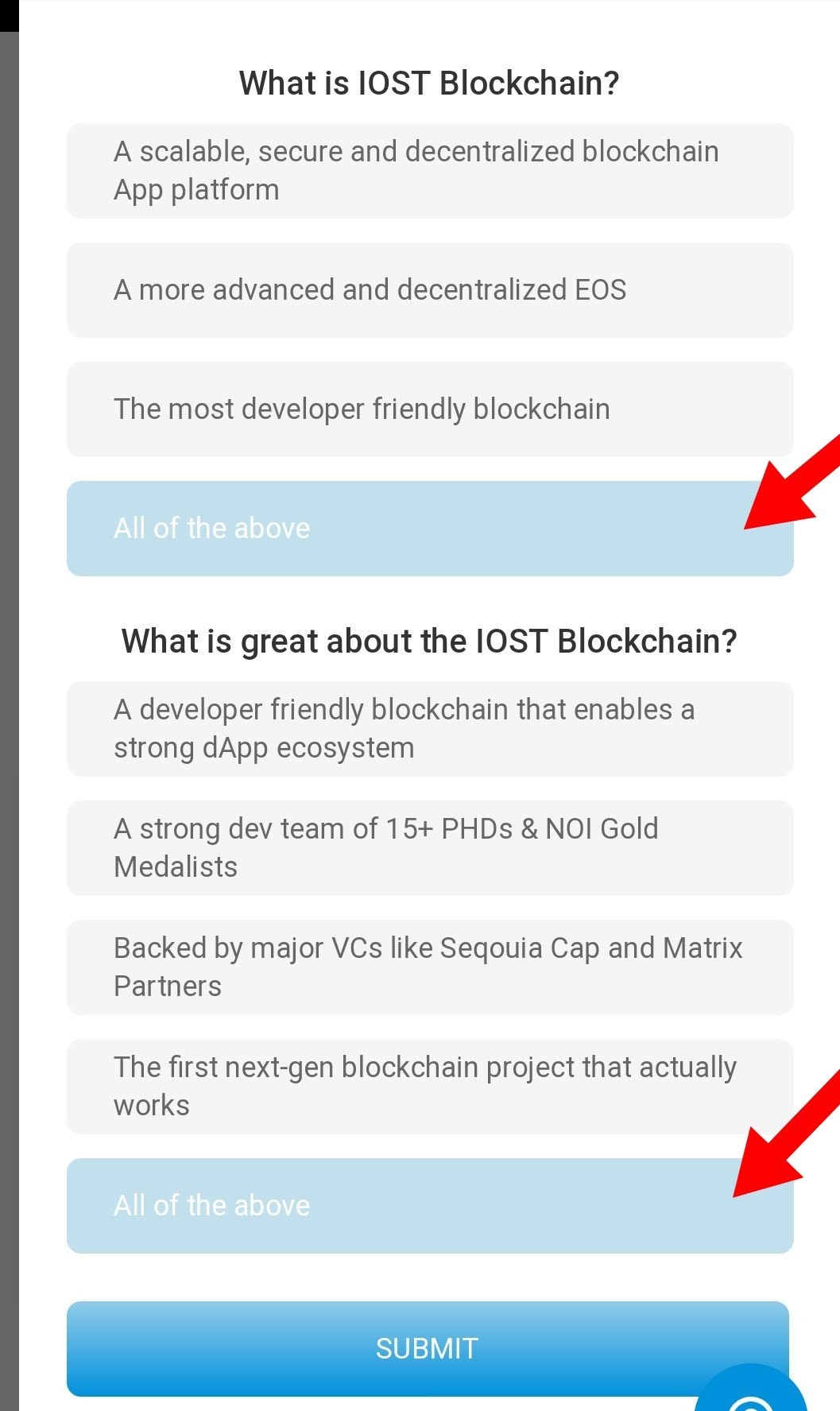This screenshot has width=840, height=1411.
Task: Tap the black block in top-left corner
Action: (x=8, y=16)
